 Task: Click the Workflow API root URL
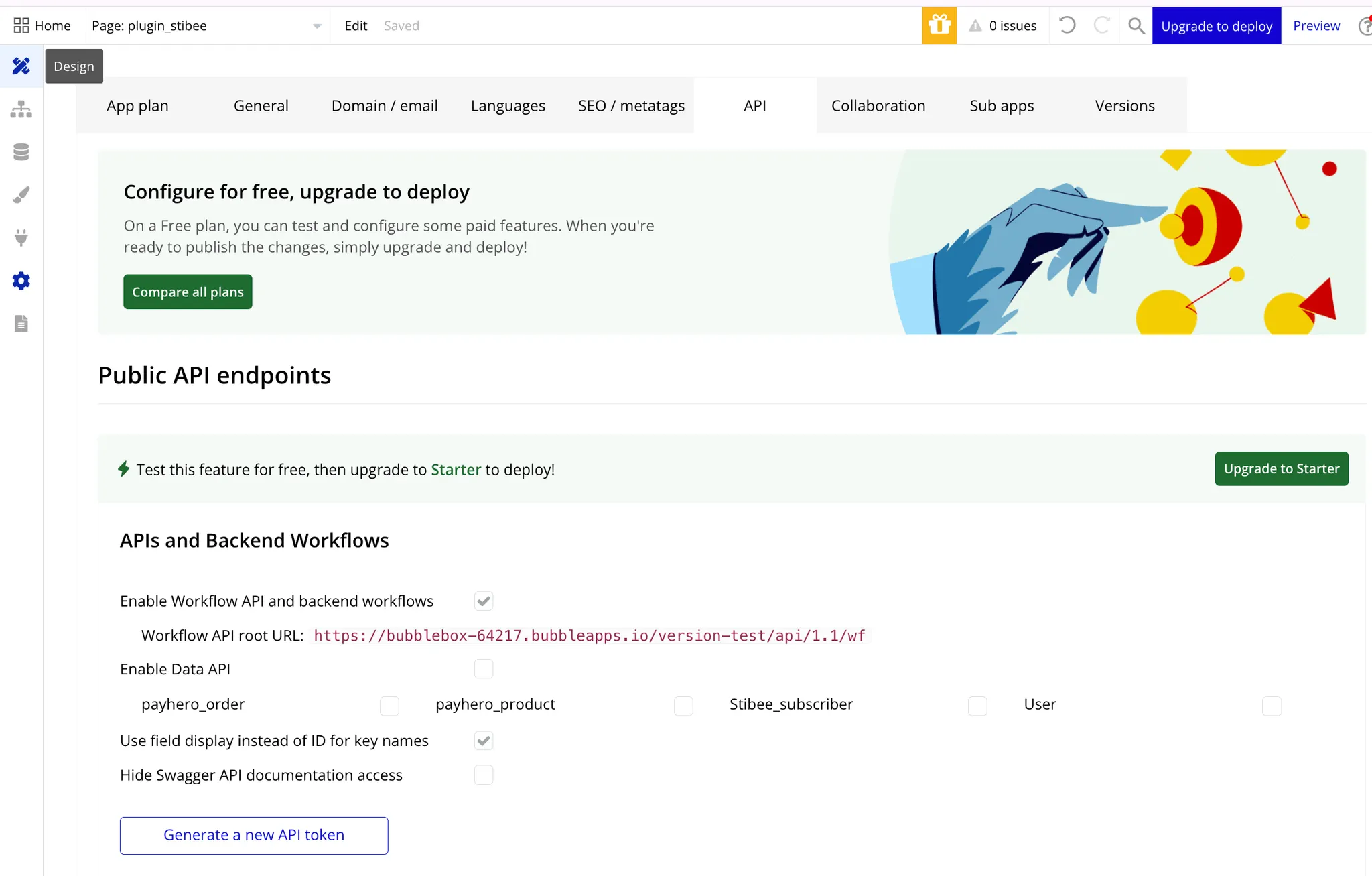click(x=590, y=635)
